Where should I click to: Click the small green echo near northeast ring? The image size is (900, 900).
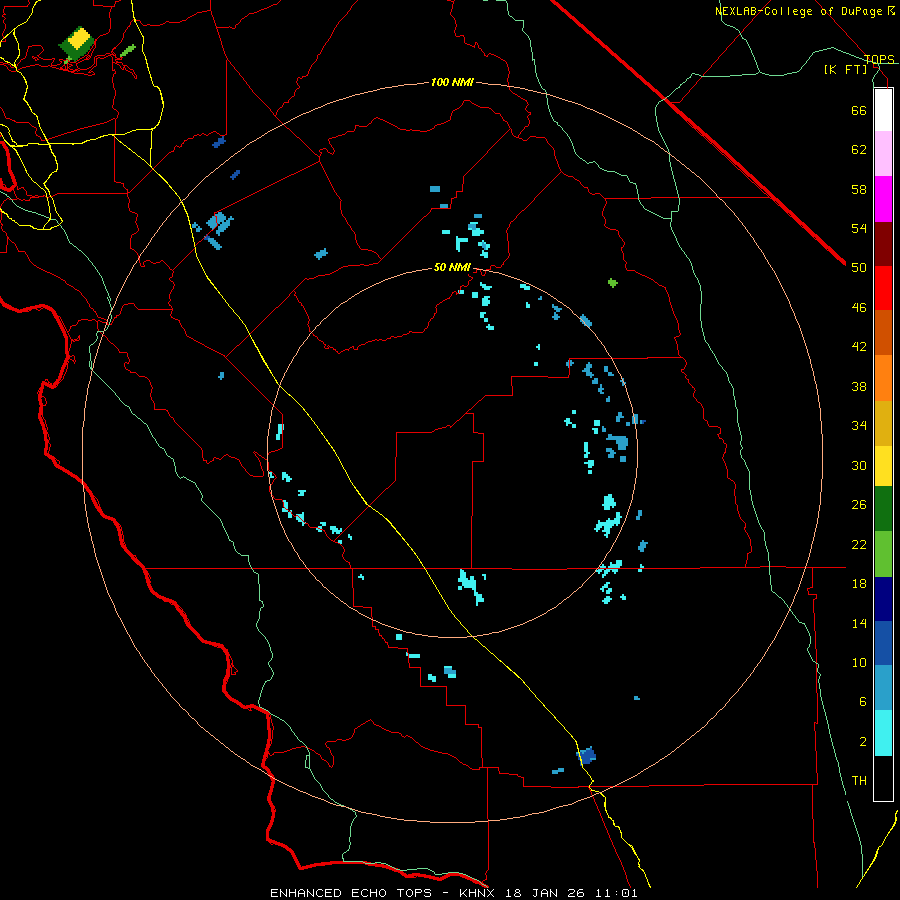coord(612,282)
